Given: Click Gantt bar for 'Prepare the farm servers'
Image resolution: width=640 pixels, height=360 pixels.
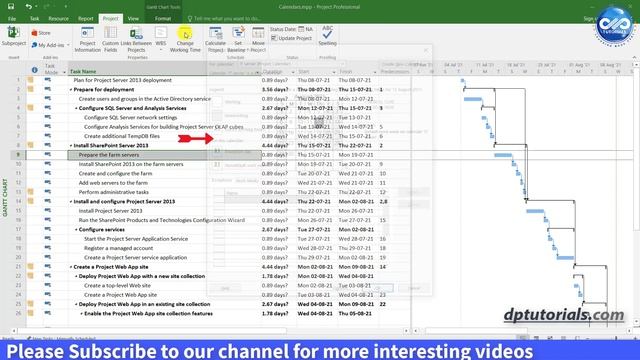Looking at the screenshot, I should point(503,155).
